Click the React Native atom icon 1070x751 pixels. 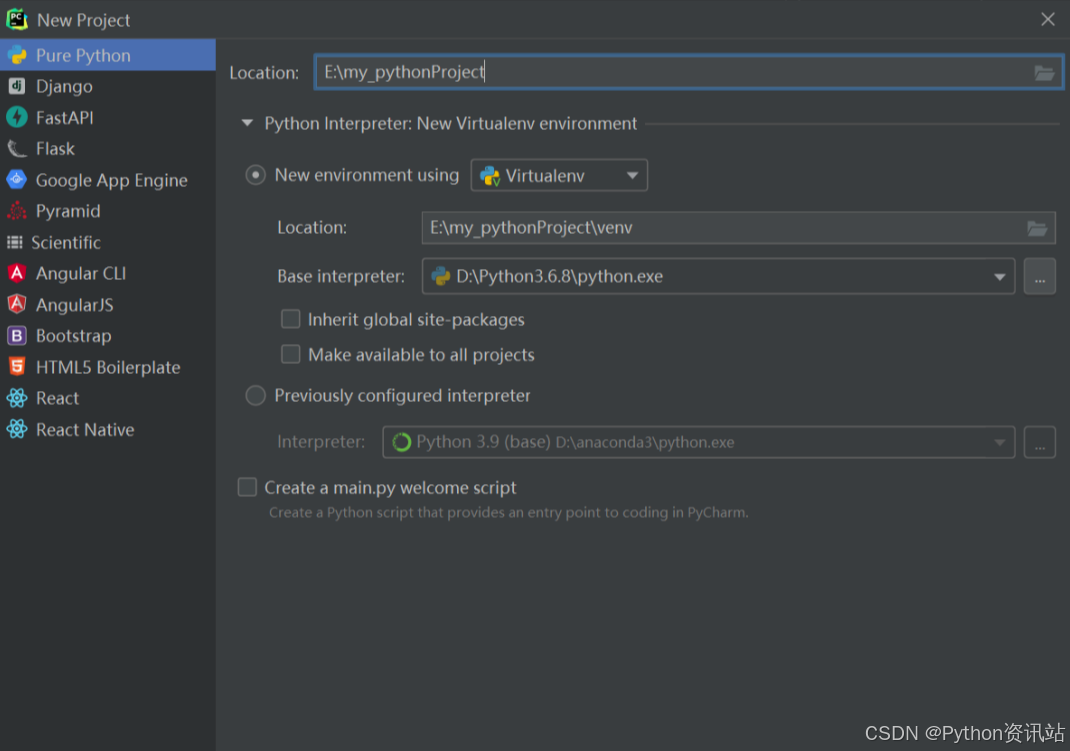pos(17,429)
